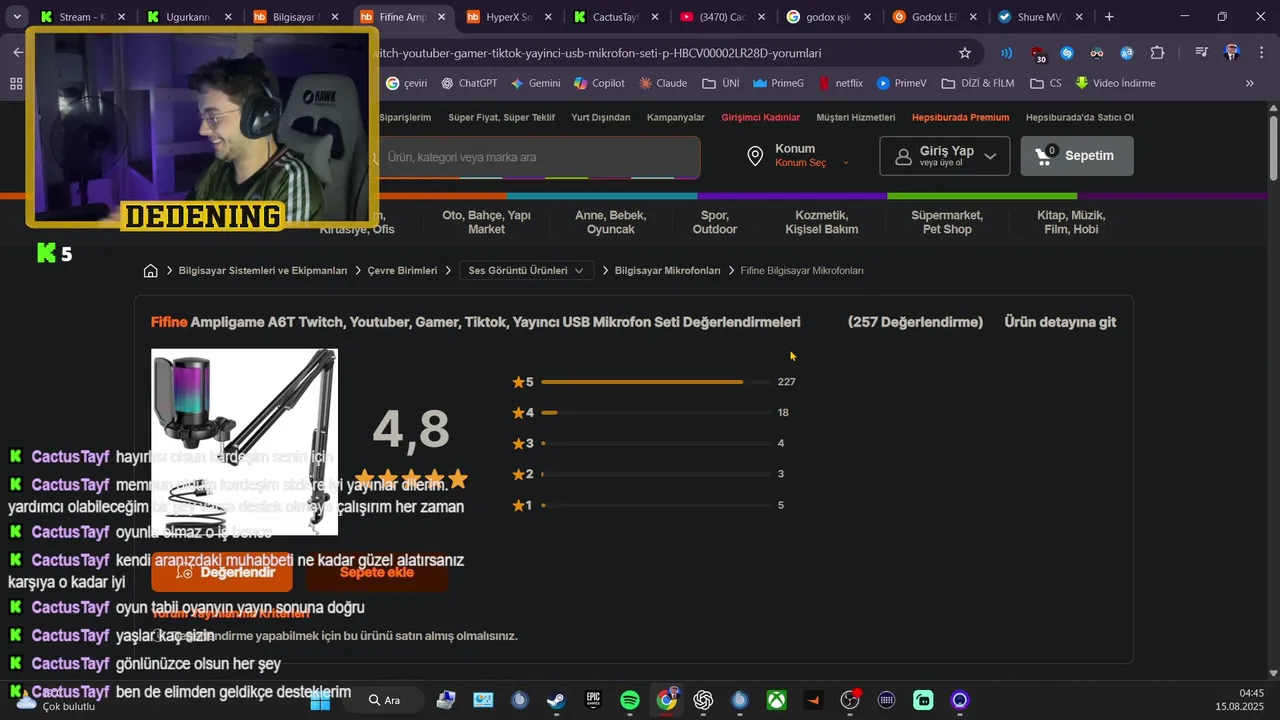Image resolution: width=1280 pixels, height=720 pixels.
Task: Click the home icon in breadcrumb
Action: pos(150,271)
